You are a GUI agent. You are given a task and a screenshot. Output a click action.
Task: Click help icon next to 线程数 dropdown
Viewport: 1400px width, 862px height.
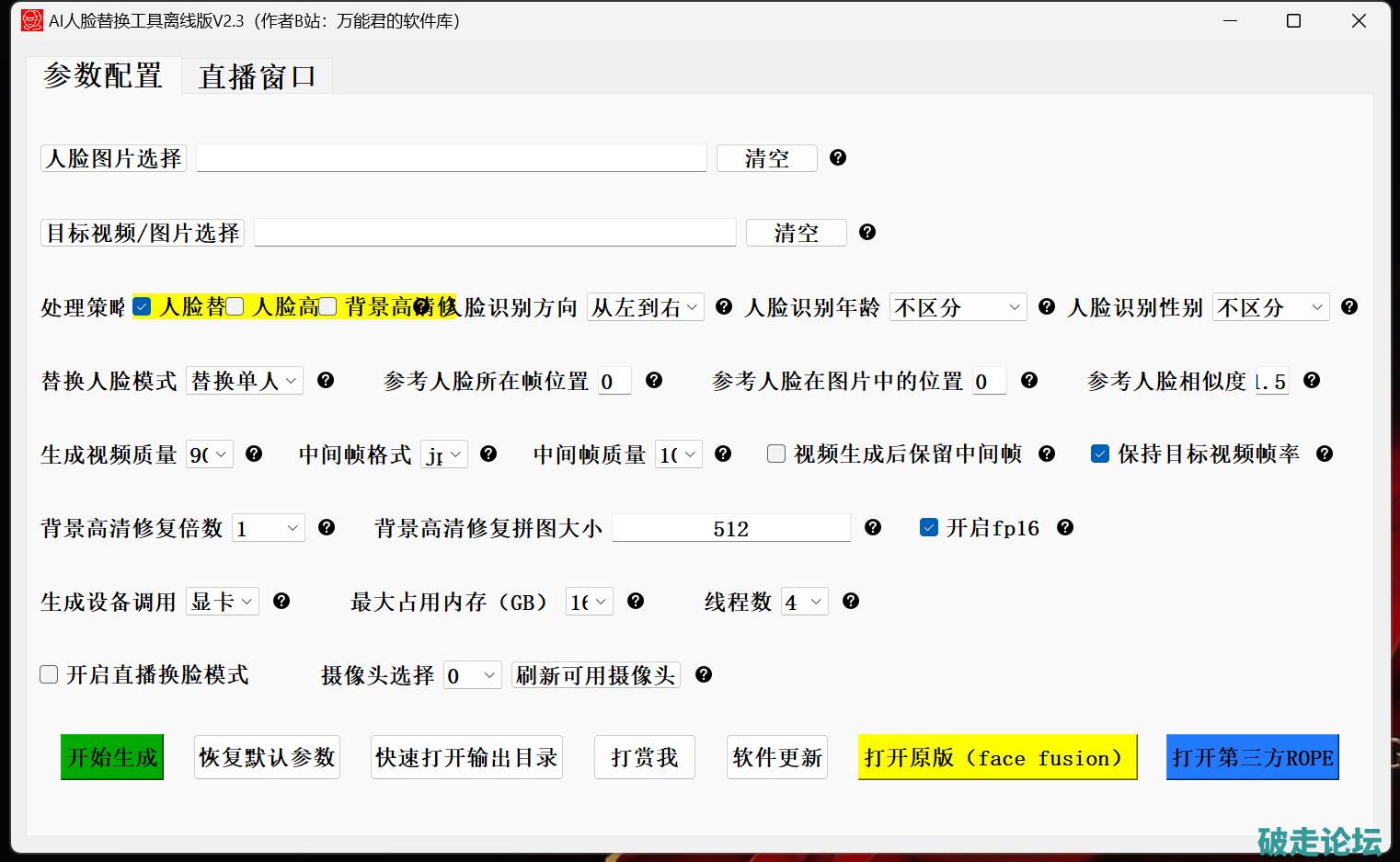pos(851,602)
